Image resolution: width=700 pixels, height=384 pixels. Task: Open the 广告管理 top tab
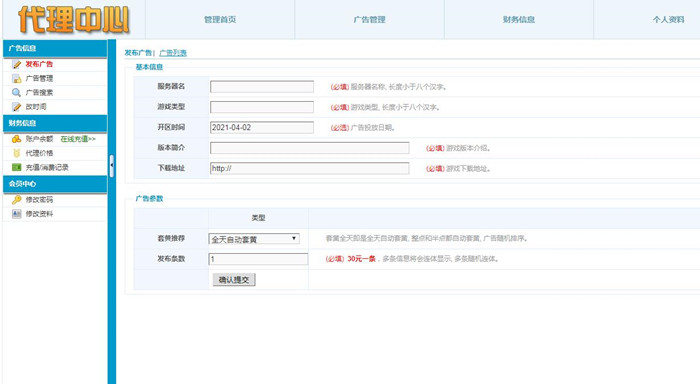pos(369,20)
